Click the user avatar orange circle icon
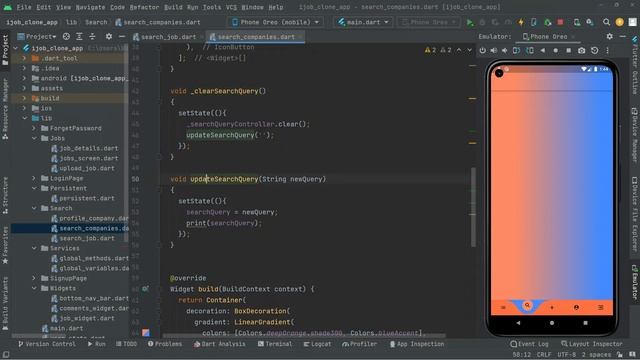This screenshot has width=640, height=360. coord(620,22)
